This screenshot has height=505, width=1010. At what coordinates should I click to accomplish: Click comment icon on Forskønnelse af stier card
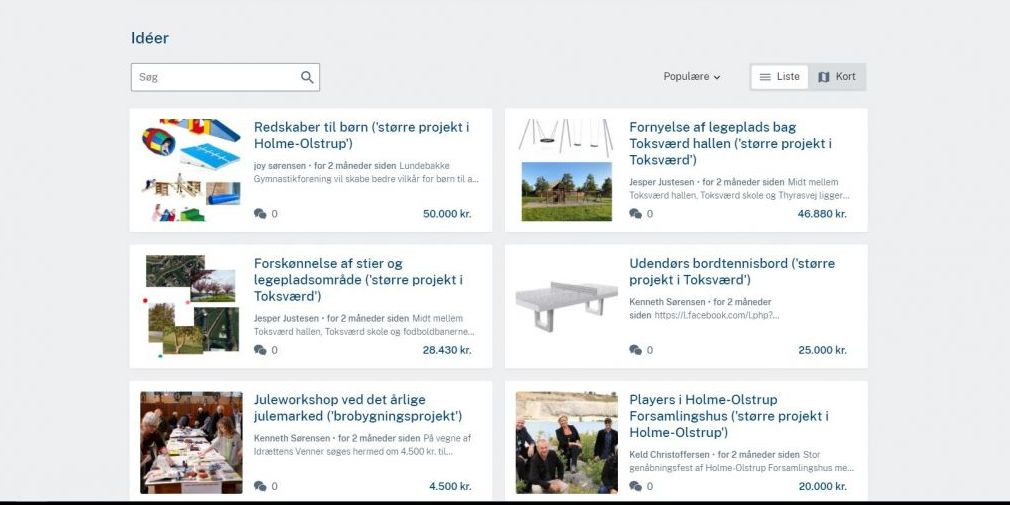pyautogui.click(x=260, y=350)
